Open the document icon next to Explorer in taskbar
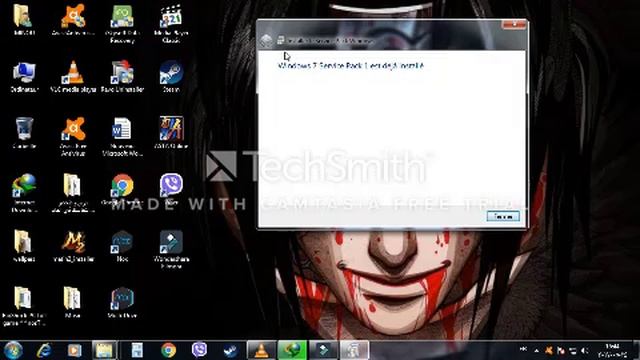This screenshot has height=360, width=640. point(137,350)
